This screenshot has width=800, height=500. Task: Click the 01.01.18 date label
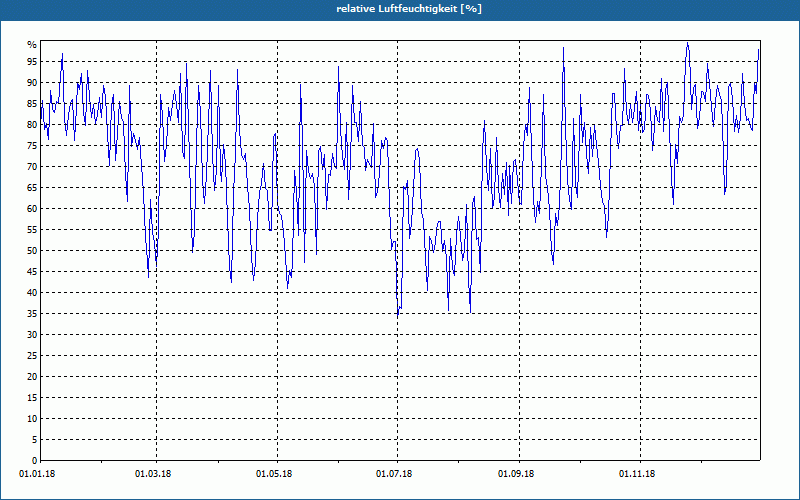[37, 474]
